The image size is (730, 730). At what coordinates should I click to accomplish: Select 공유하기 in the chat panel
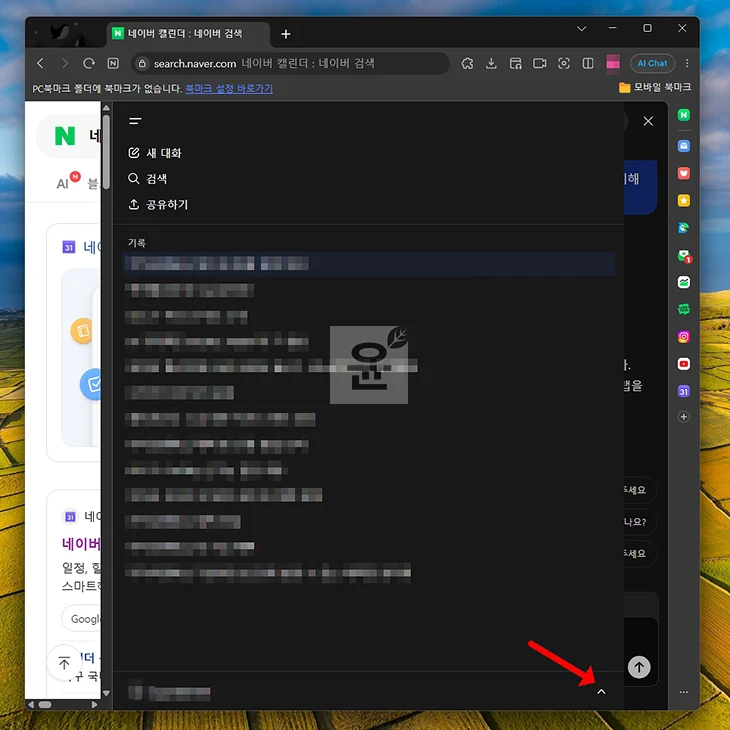158,204
